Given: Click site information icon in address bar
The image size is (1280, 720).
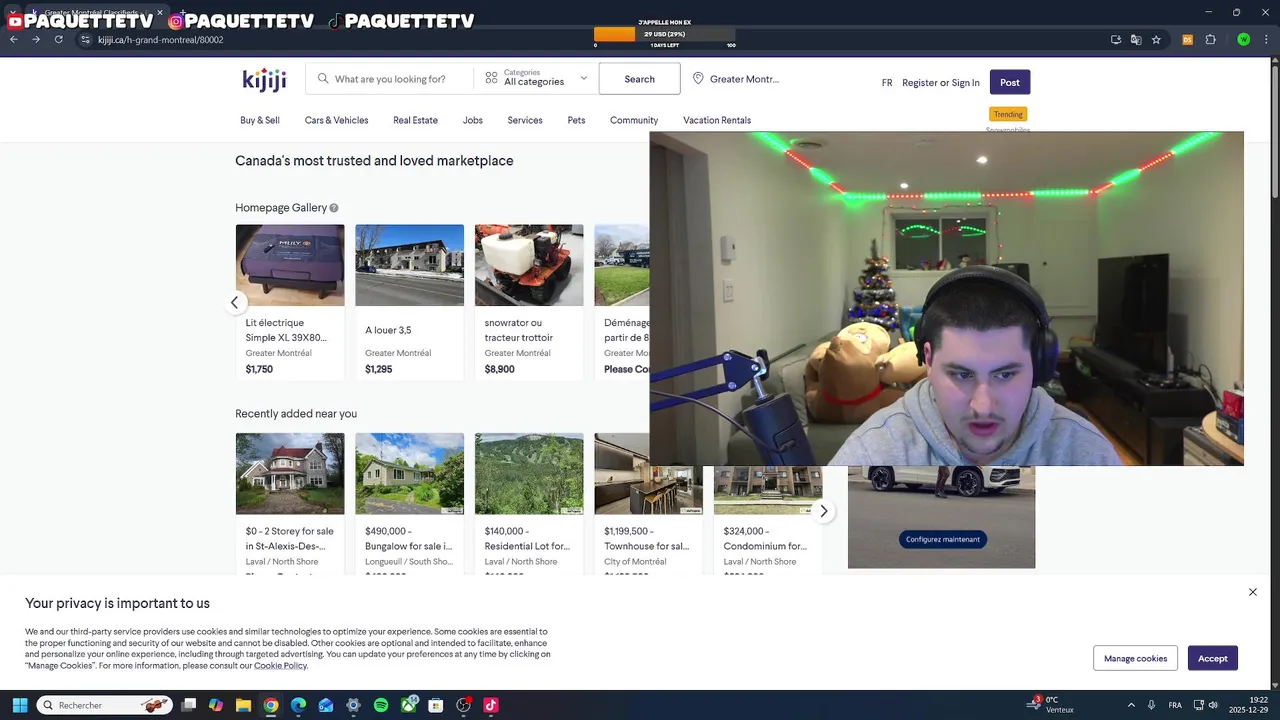Looking at the screenshot, I should pos(85,40).
